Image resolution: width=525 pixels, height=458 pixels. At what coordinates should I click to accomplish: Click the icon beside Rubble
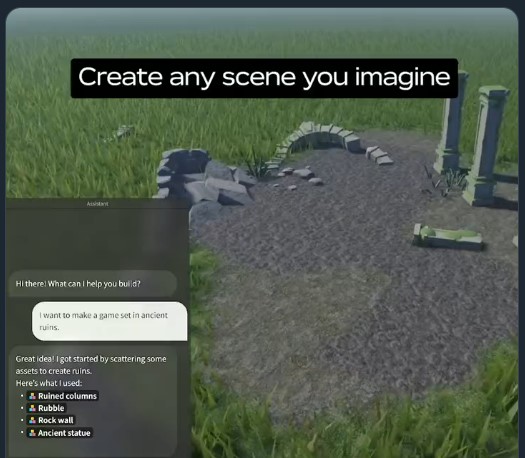pos(32,408)
